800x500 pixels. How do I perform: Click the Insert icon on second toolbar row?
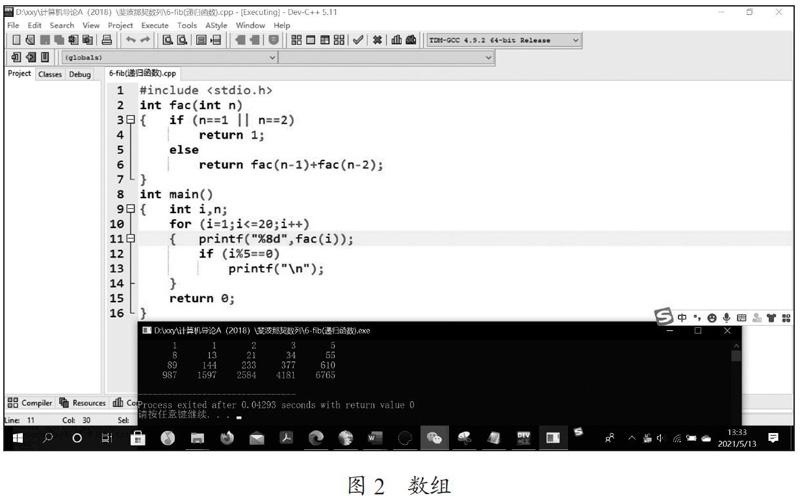coord(16,57)
